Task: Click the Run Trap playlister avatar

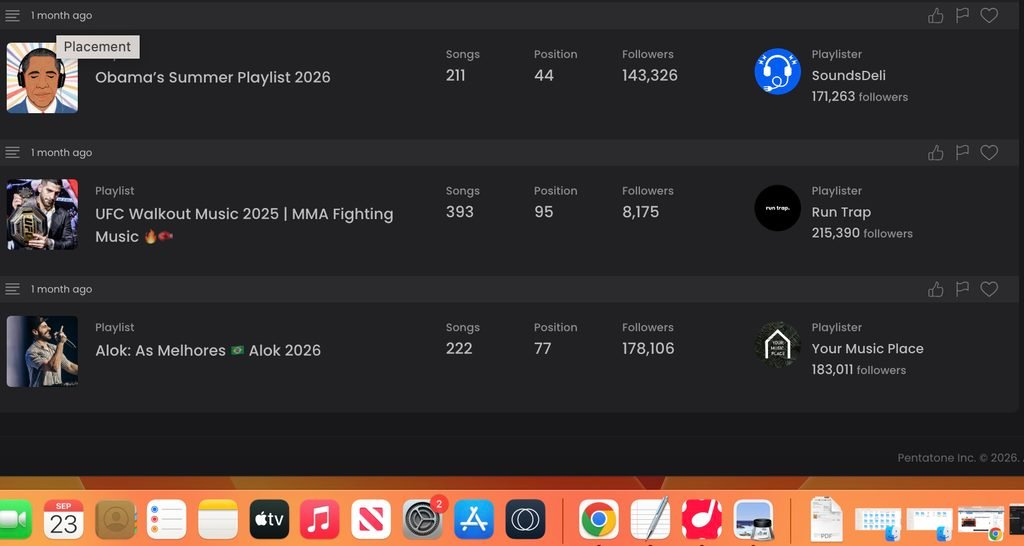Action: tap(777, 208)
